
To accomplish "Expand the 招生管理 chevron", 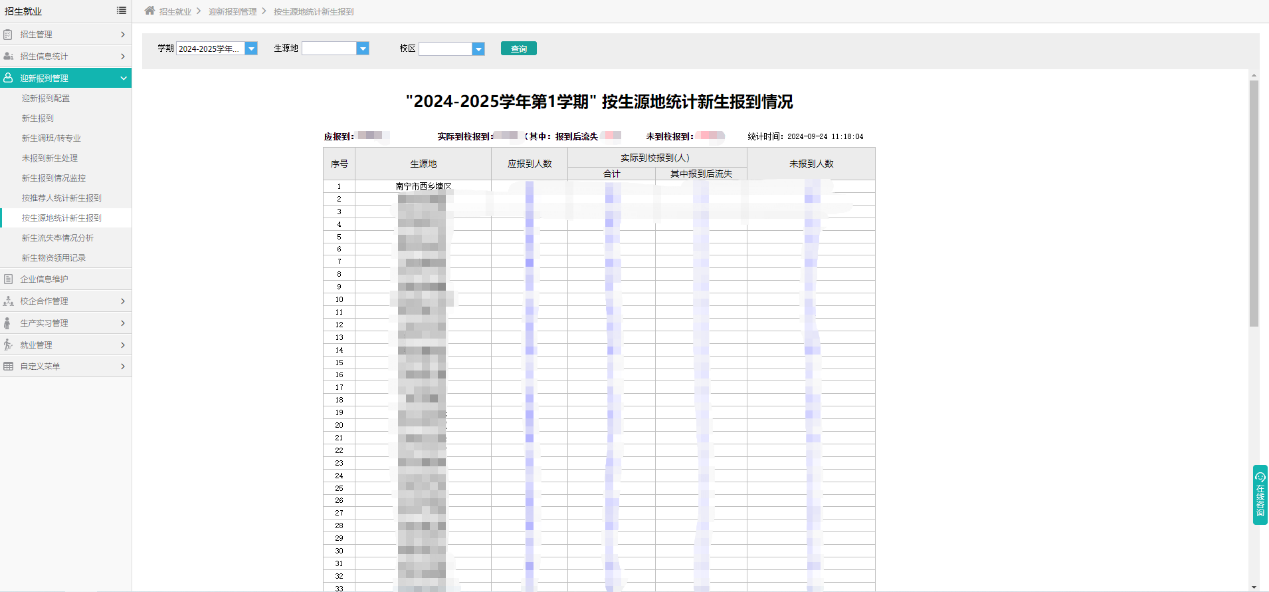I will [122, 34].
